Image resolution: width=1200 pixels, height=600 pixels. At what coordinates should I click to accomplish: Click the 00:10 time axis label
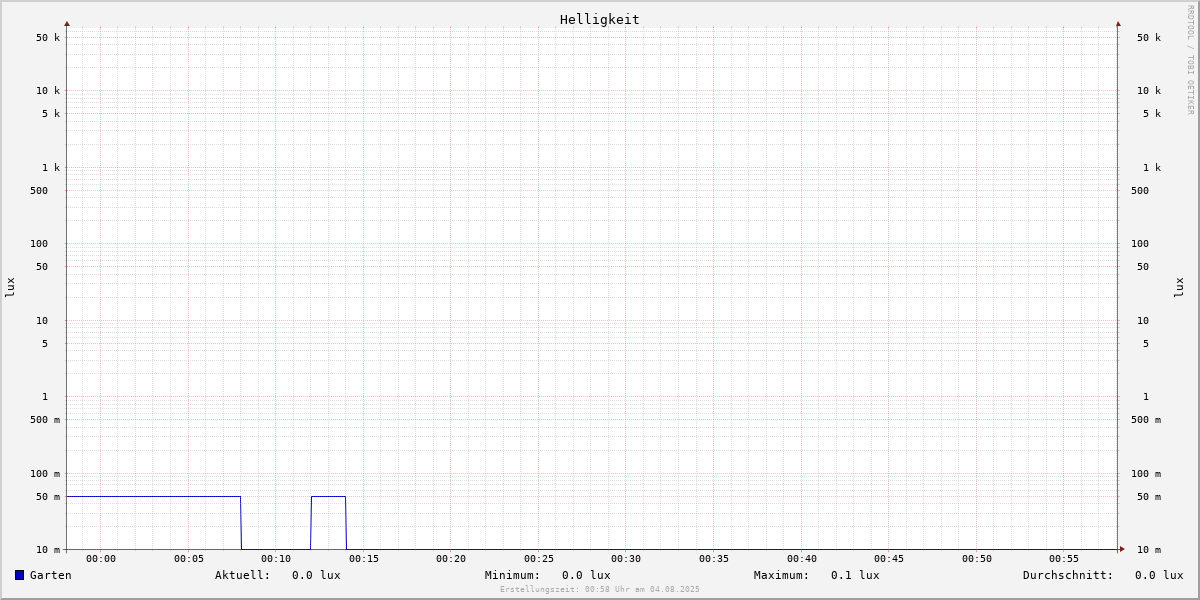point(276,559)
